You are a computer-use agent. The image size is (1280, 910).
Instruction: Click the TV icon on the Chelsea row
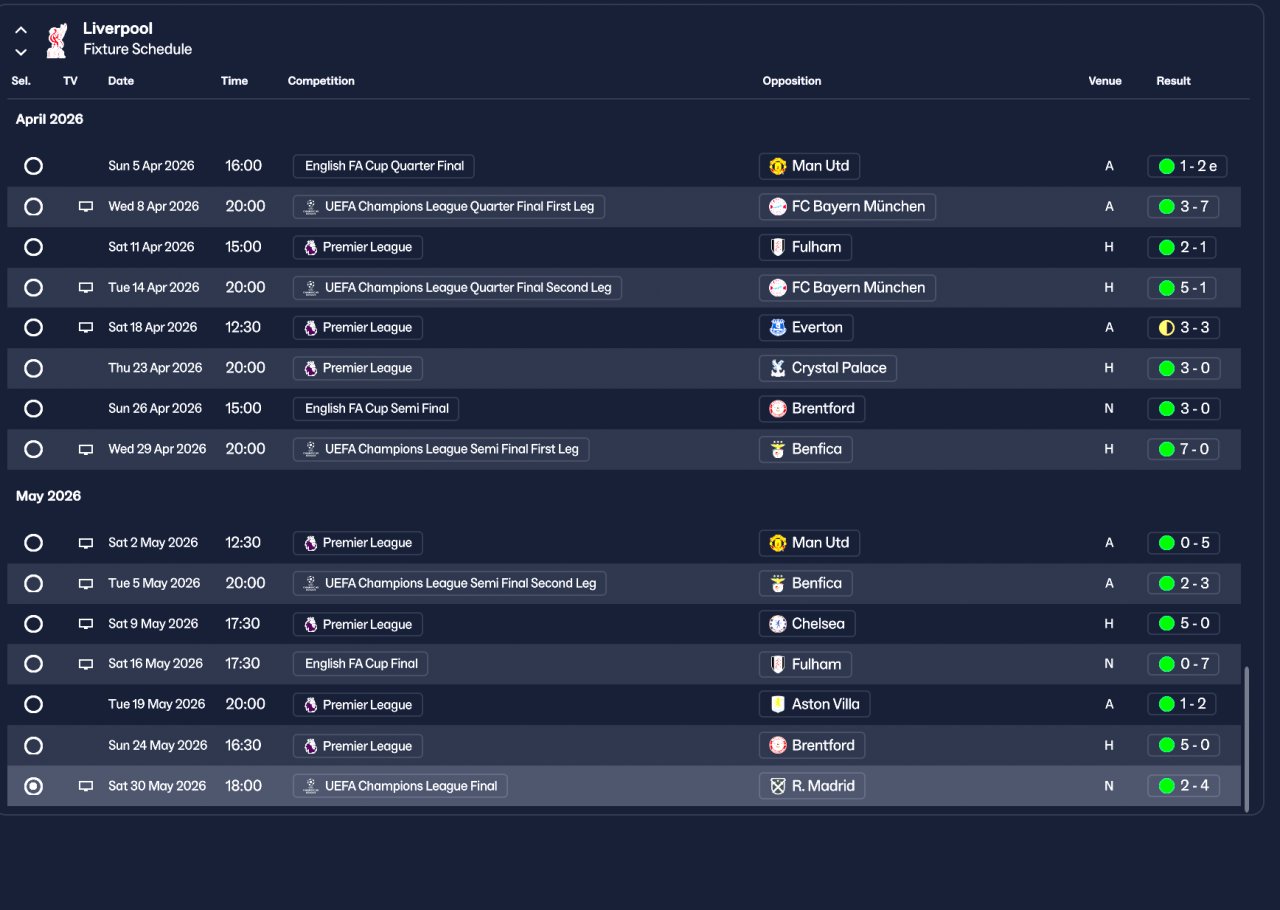coord(86,624)
